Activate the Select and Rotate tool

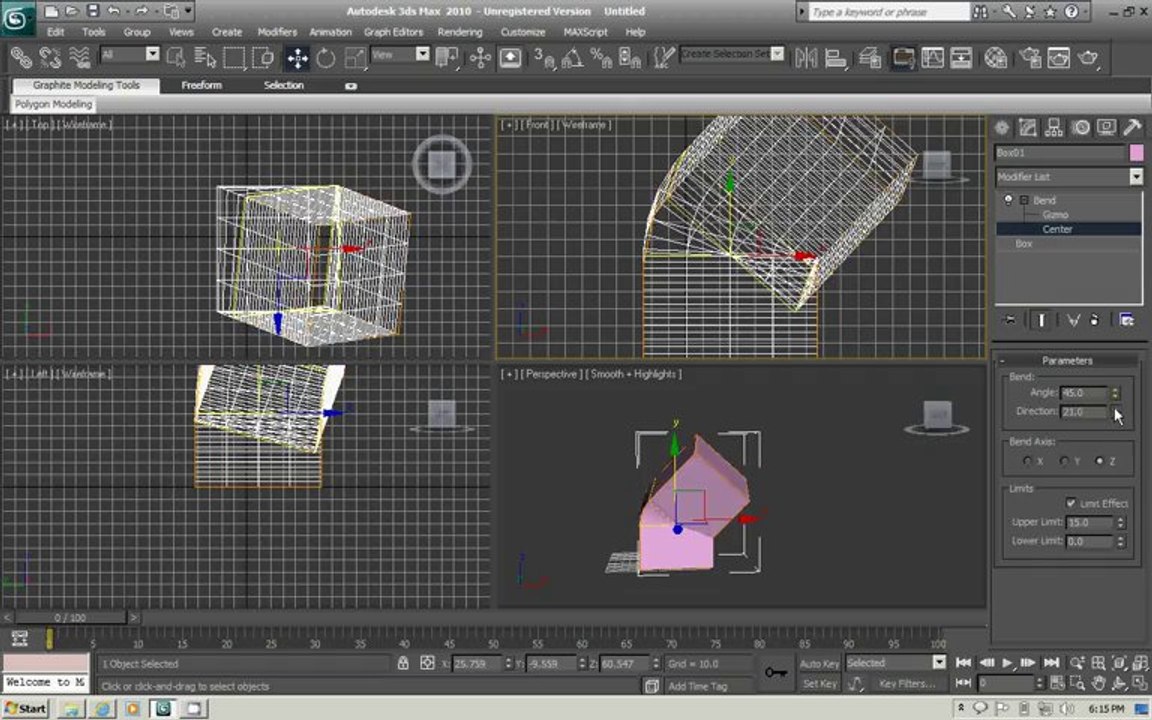click(325, 58)
